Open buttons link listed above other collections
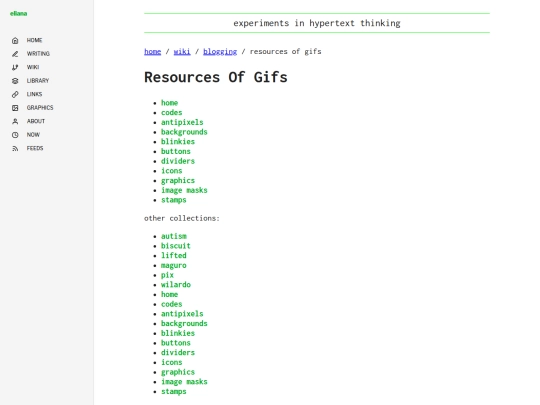This screenshot has width=540, height=405. coord(176,152)
